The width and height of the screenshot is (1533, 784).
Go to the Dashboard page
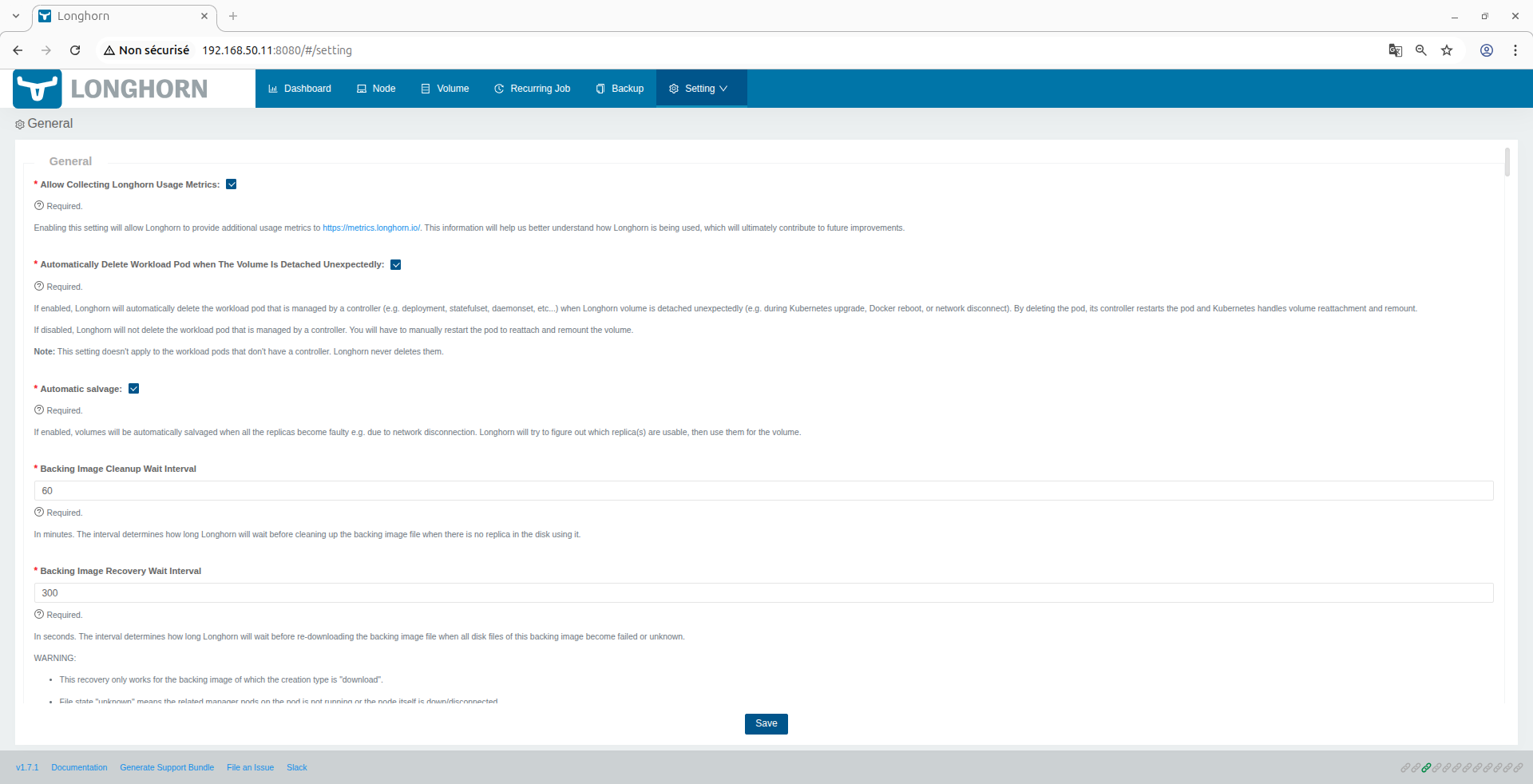(299, 89)
